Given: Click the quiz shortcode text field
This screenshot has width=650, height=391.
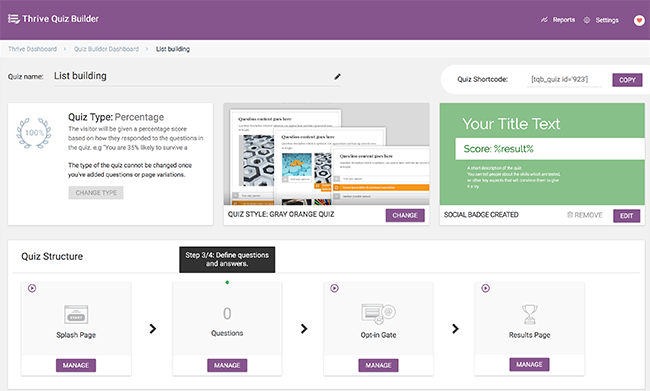Looking at the screenshot, I should click(x=566, y=79).
